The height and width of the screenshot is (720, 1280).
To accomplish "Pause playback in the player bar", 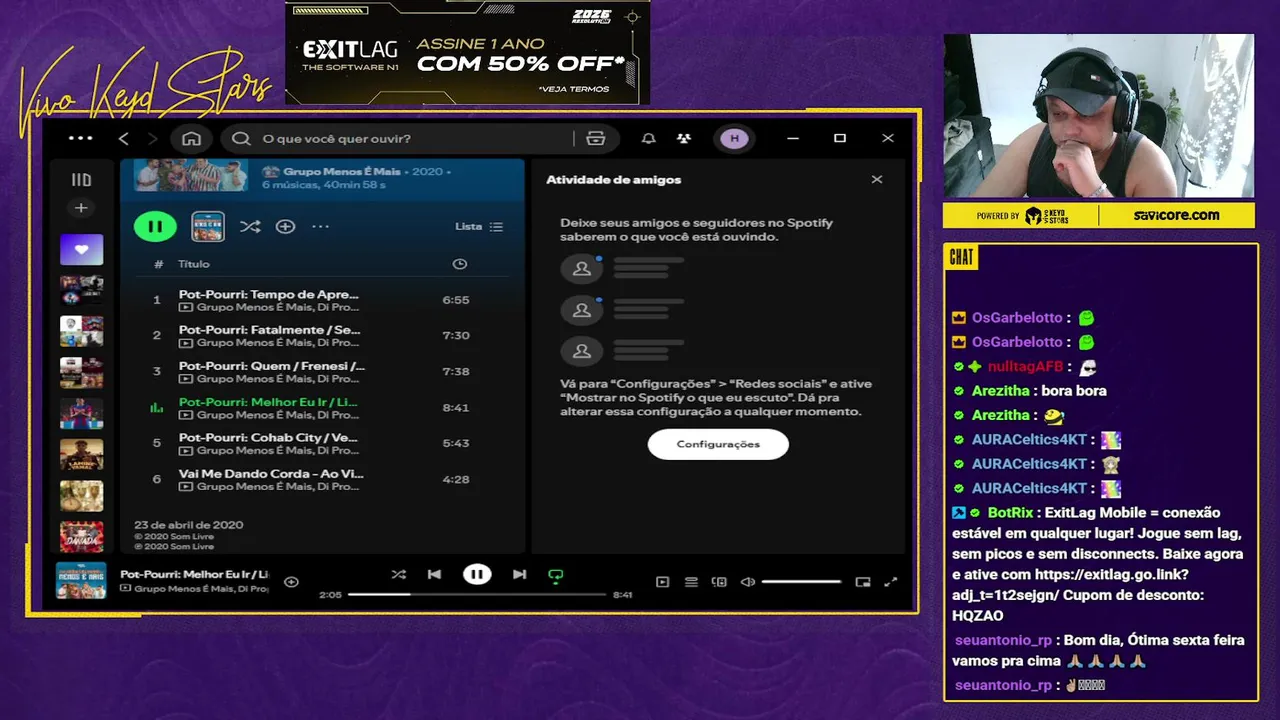I will [x=477, y=574].
